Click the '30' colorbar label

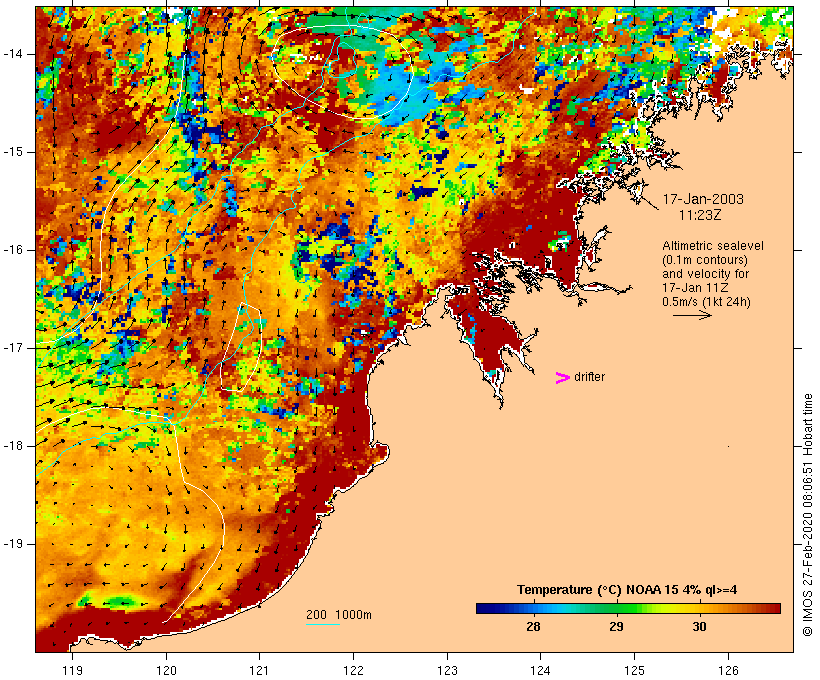[699, 626]
